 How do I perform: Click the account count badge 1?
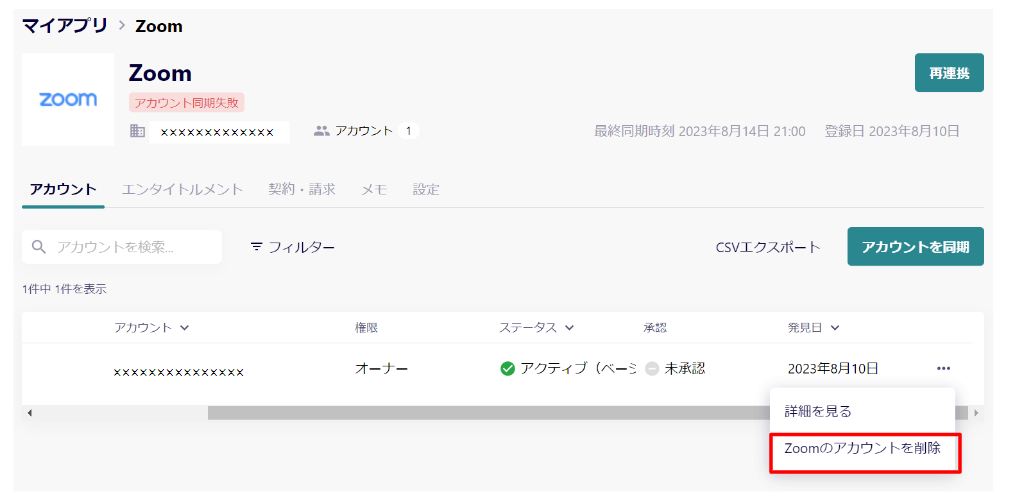[x=408, y=131]
